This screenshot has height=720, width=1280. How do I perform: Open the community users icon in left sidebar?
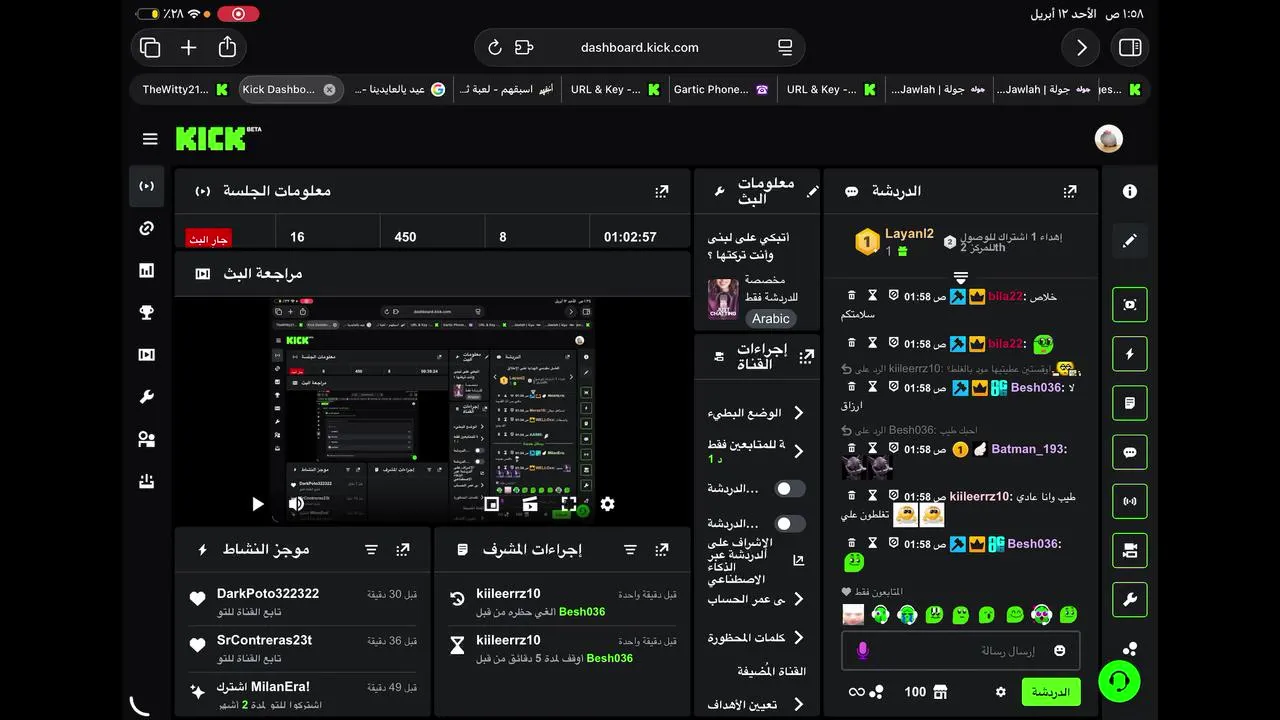[x=147, y=439]
